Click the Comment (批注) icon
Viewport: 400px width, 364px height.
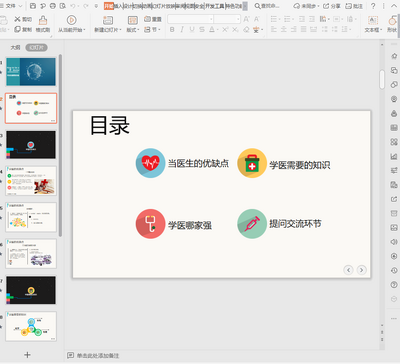349,6
